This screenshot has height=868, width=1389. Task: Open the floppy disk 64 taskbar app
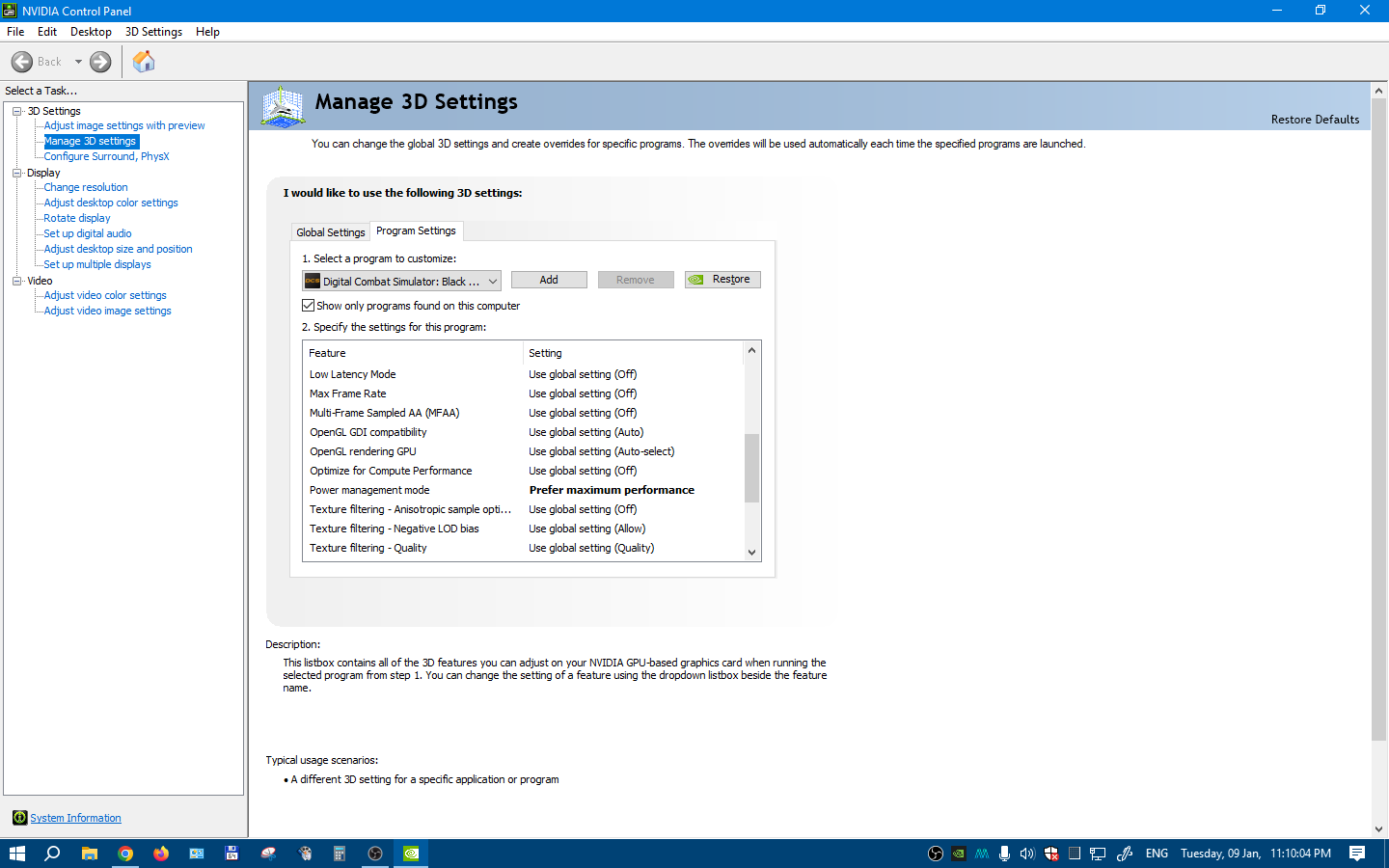[x=231, y=854]
